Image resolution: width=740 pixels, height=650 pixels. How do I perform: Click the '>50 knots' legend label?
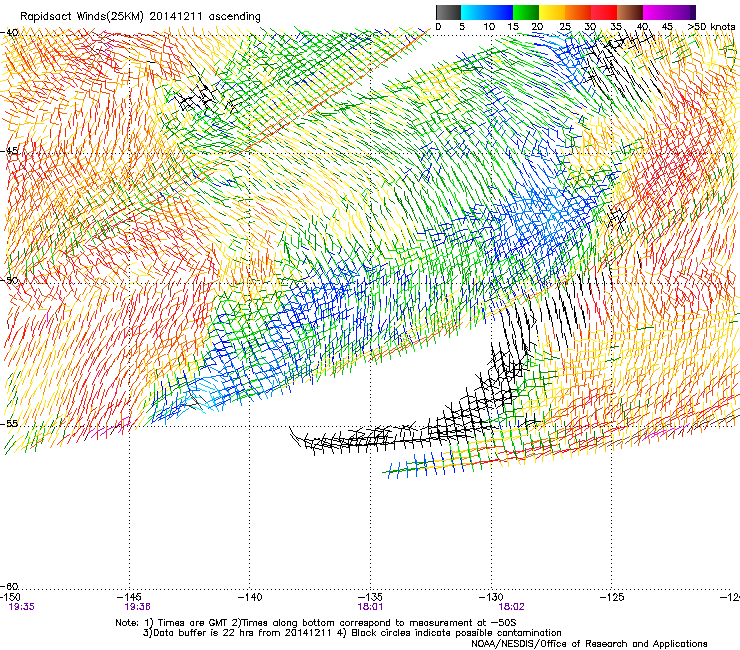click(711, 27)
